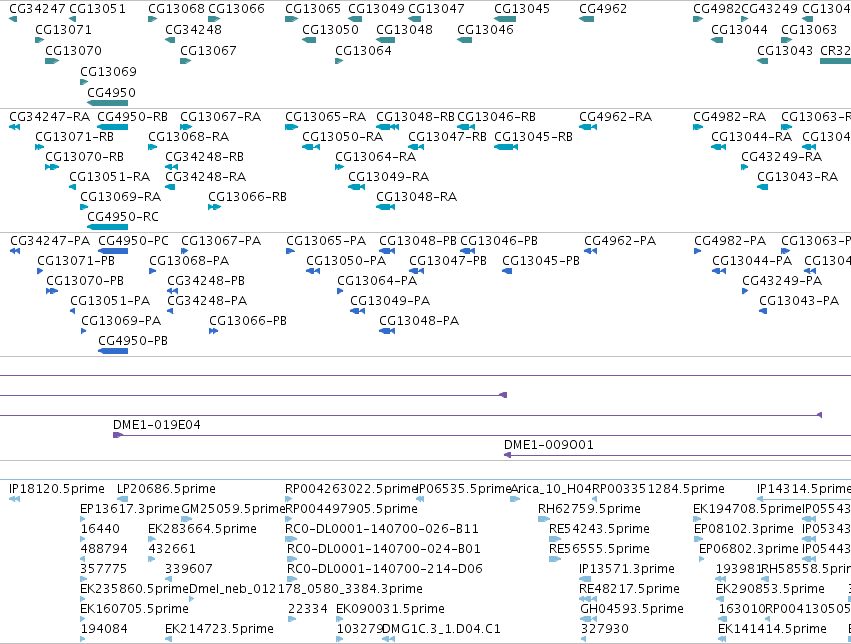This screenshot has width=851, height=644.
Task: Click the RC0-DL0001-140700-026-B11 label
Action: pyautogui.click(x=382, y=529)
